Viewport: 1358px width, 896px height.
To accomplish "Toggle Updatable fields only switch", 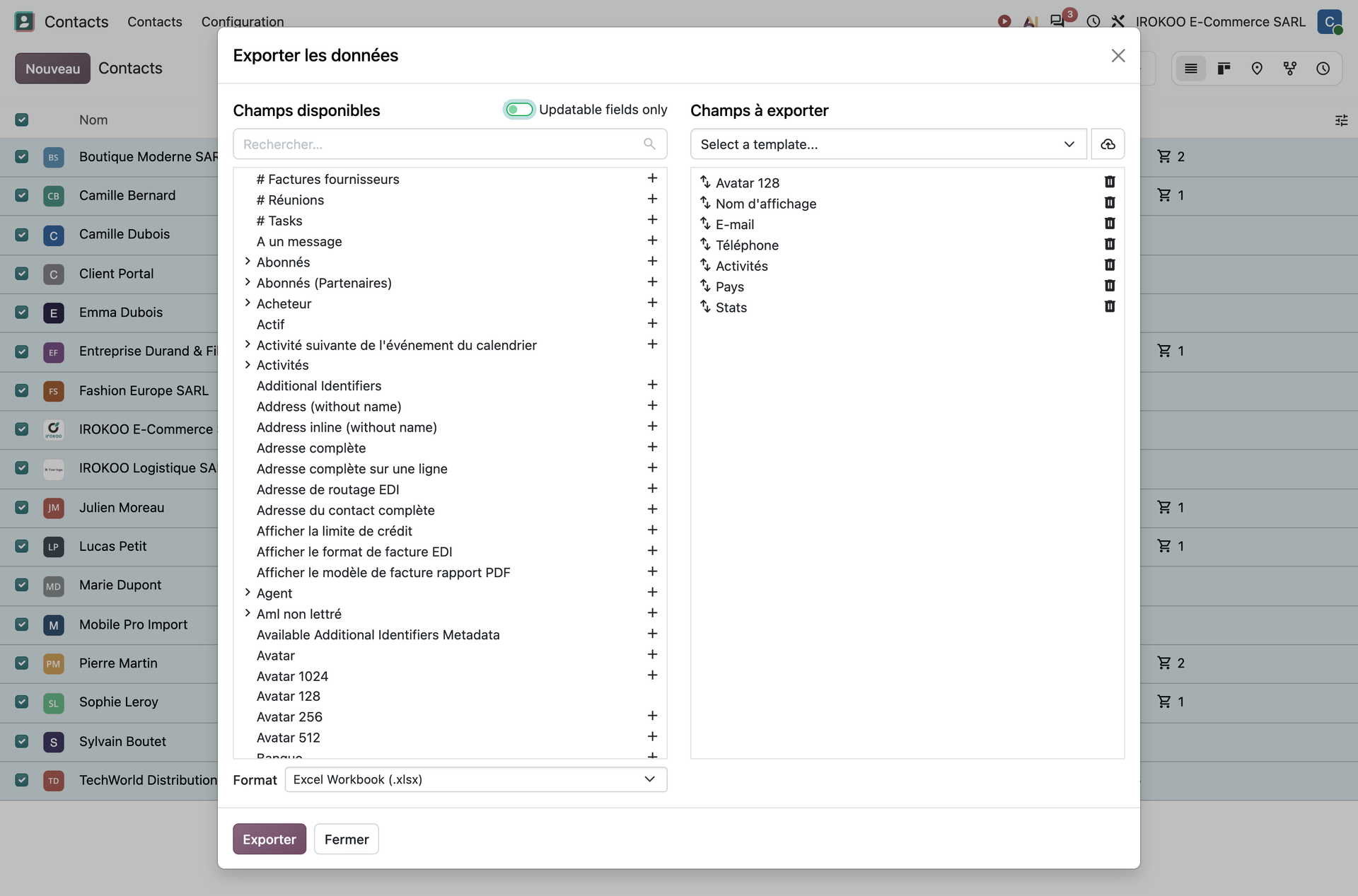I will [519, 110].
